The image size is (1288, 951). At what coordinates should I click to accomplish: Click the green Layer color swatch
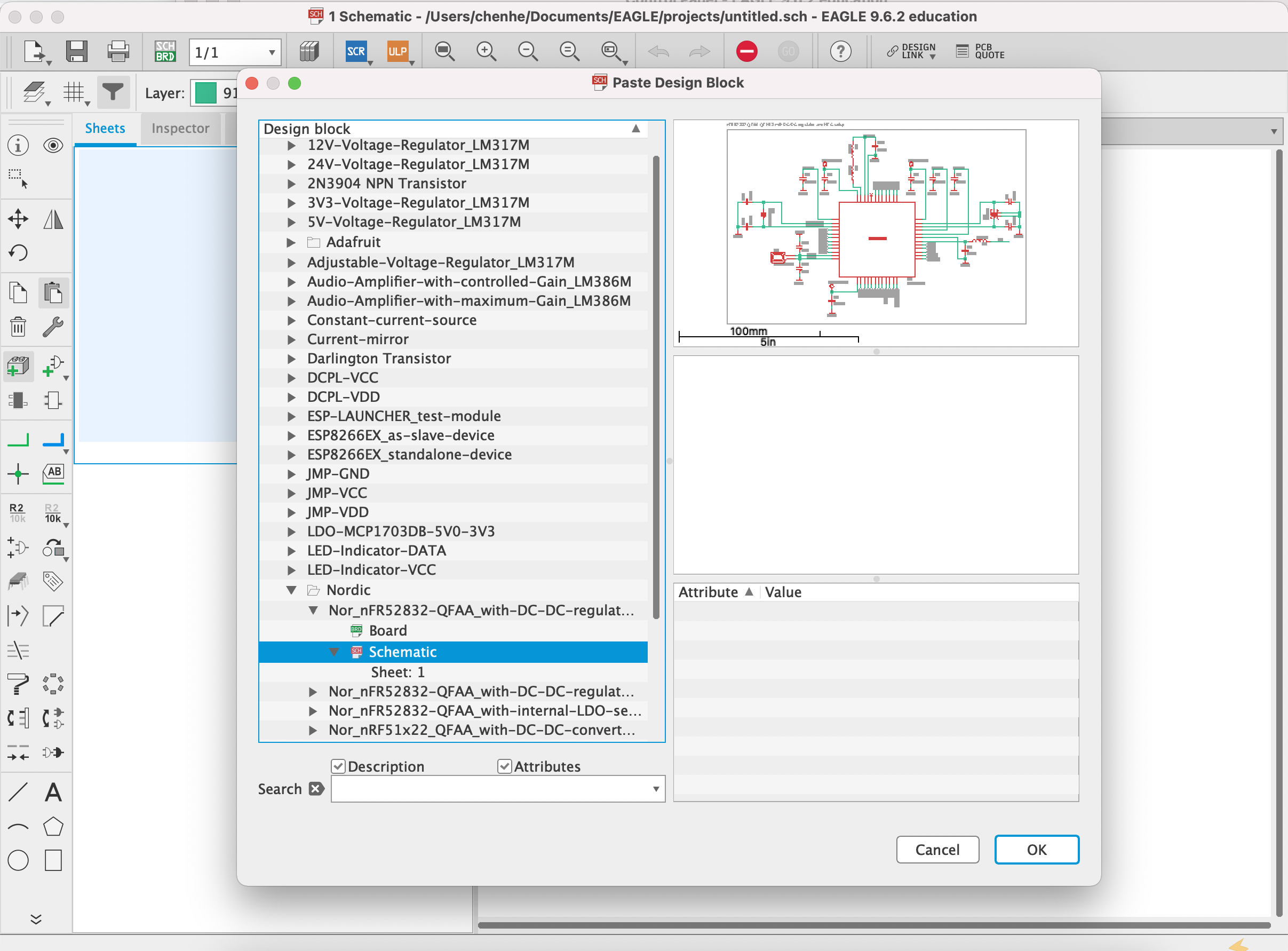205,93
